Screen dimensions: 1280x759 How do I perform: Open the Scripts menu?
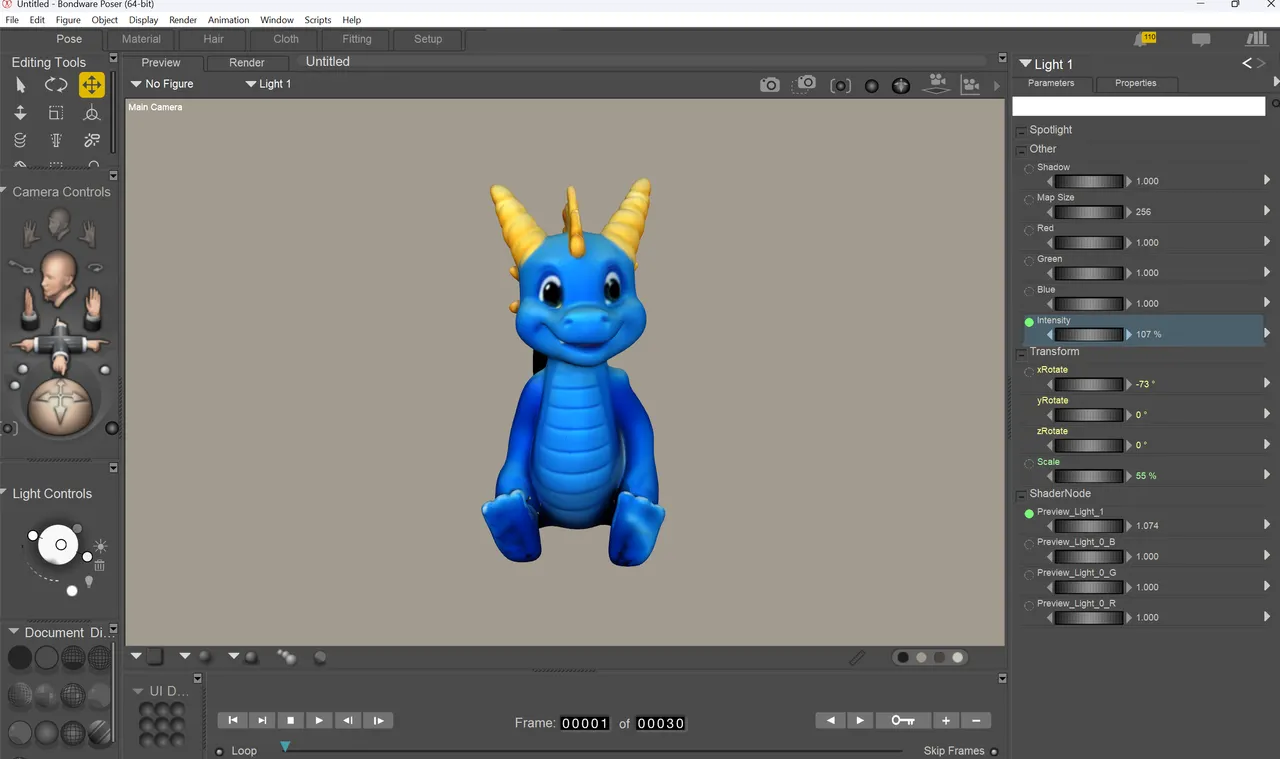click(318, 20)
